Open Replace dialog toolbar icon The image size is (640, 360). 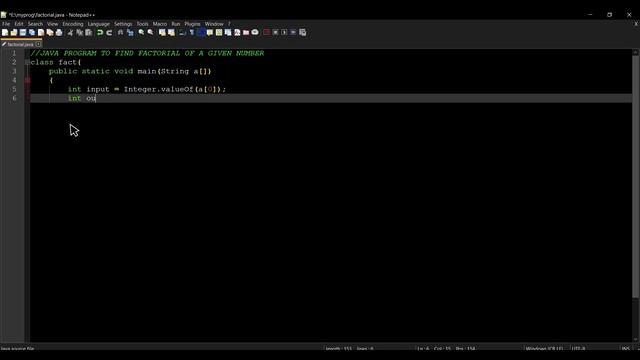coord(130,32)
